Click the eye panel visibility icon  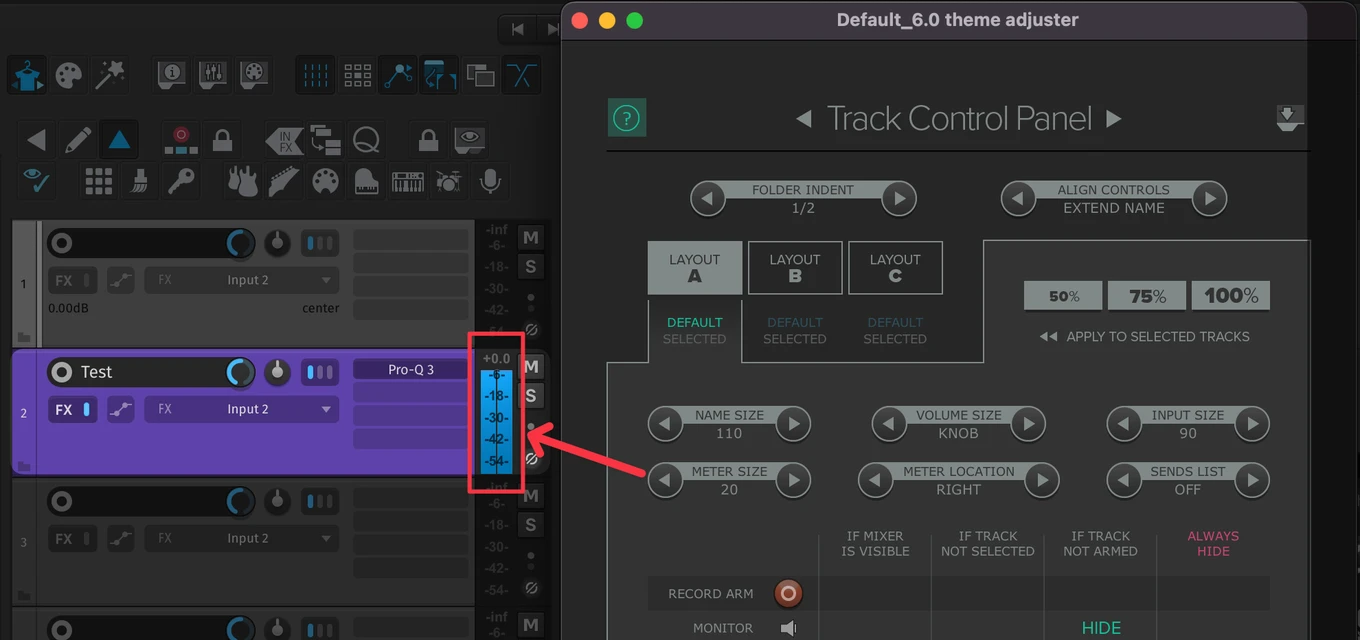[x=469, y=140]
